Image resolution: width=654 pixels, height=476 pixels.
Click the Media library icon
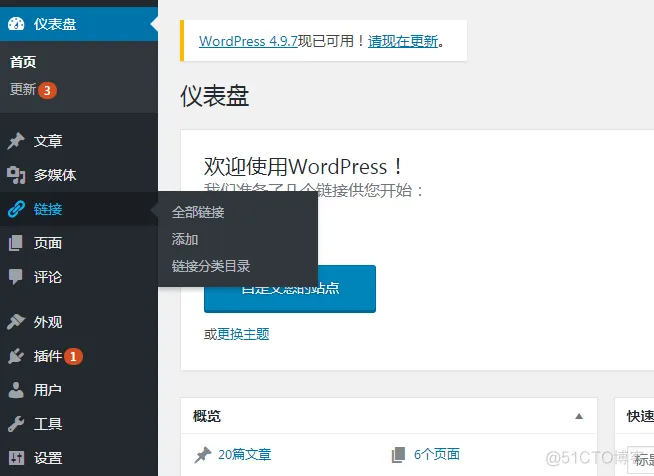click(16, 175)
